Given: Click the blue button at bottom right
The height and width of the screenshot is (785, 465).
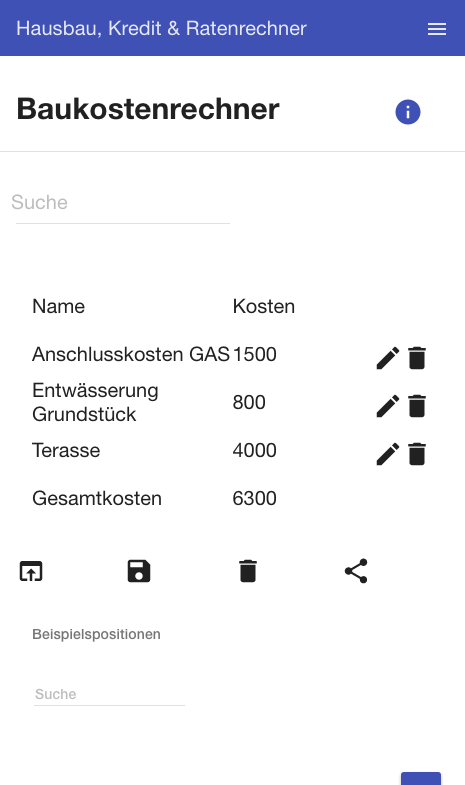Looking at the screenshot, I should pyautogui.click(x=421, y=778).
